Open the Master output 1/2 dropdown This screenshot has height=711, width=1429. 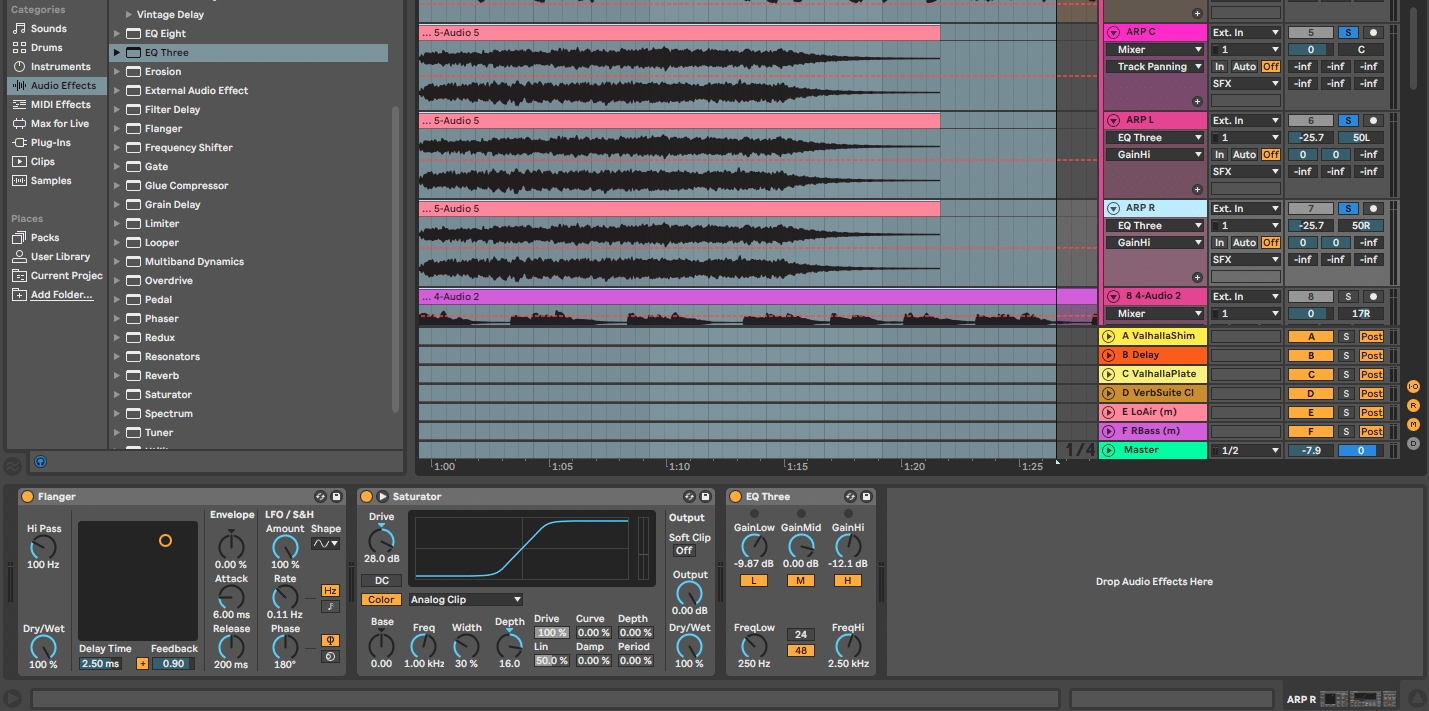click(x=1246, y=451)
